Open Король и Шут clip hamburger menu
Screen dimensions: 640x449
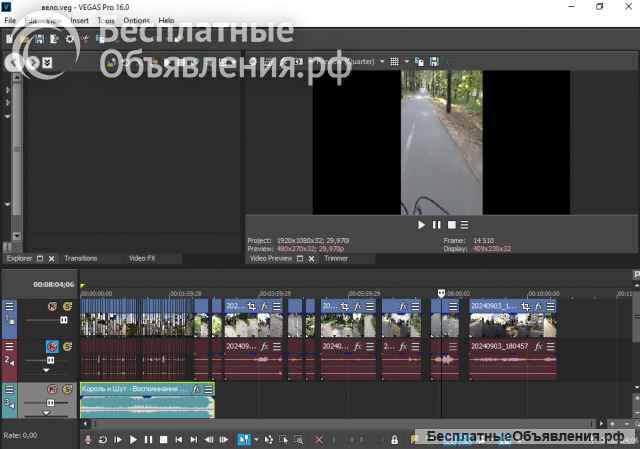(x=208, y=389)
